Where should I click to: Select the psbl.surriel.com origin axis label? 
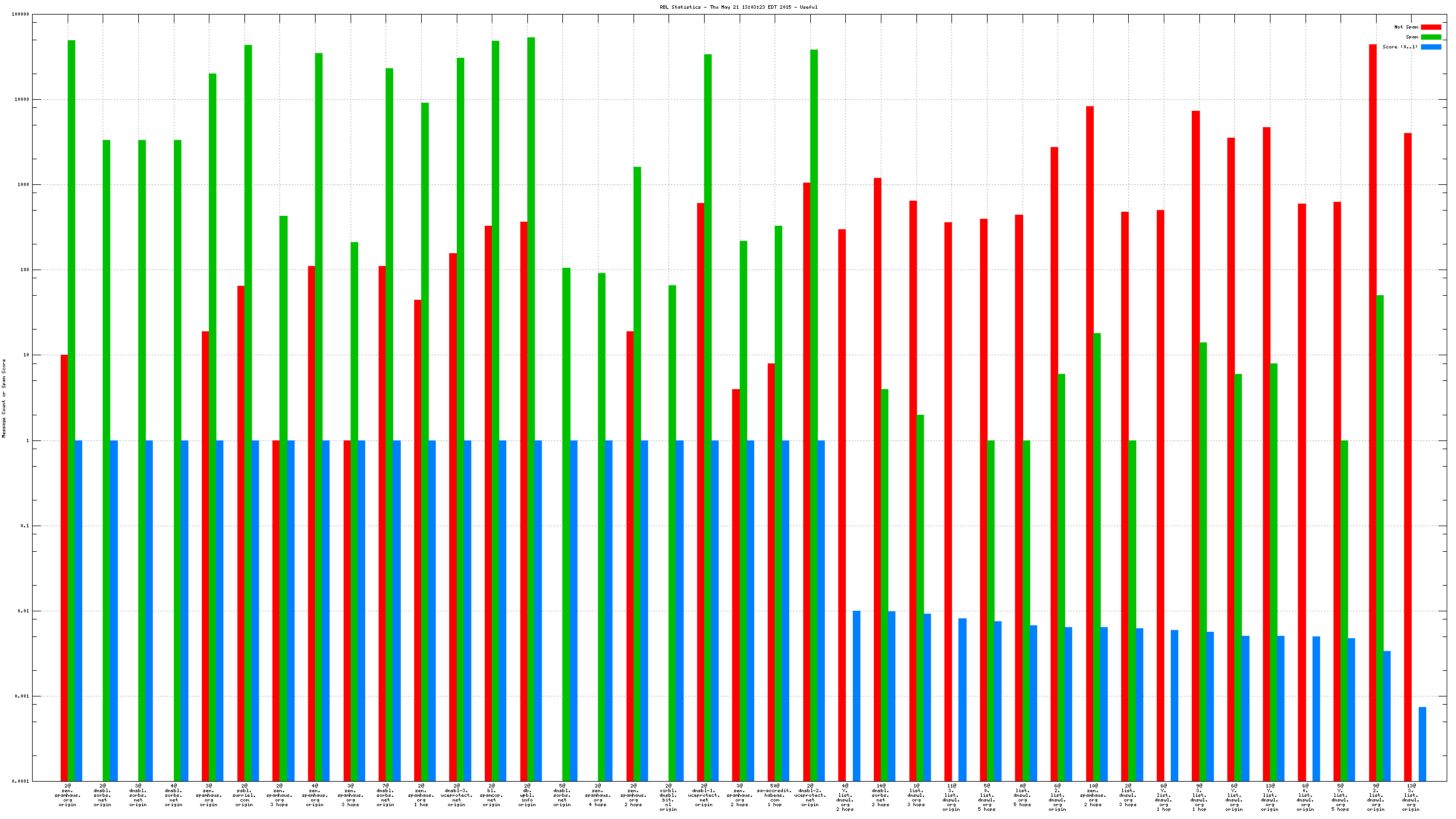point(244,795)
